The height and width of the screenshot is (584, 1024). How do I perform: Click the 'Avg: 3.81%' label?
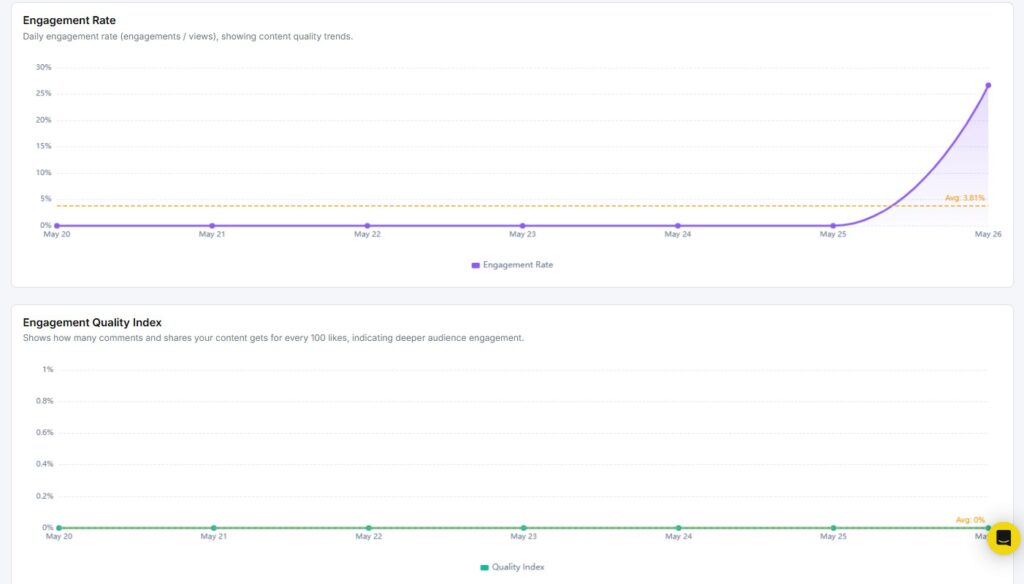click(x=965, y=198)
